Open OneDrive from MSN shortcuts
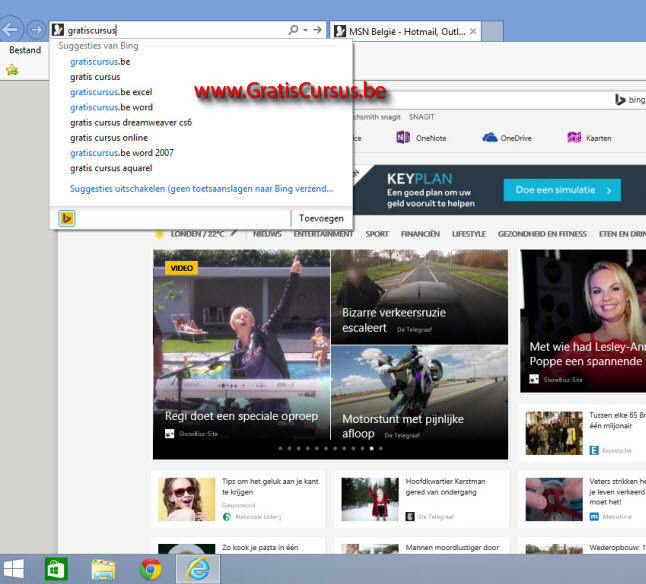 507,138
